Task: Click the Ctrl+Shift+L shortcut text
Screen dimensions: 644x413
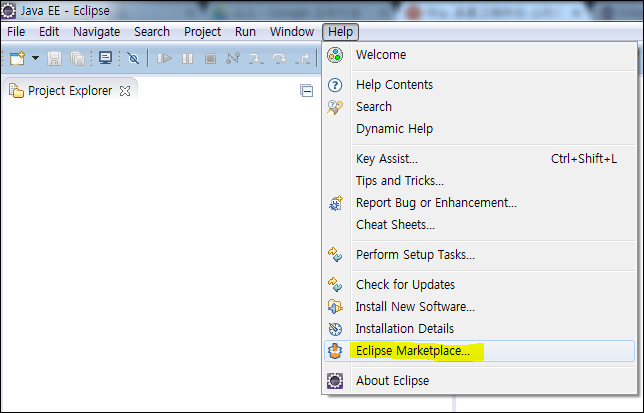Action: (x=584, y=158)
